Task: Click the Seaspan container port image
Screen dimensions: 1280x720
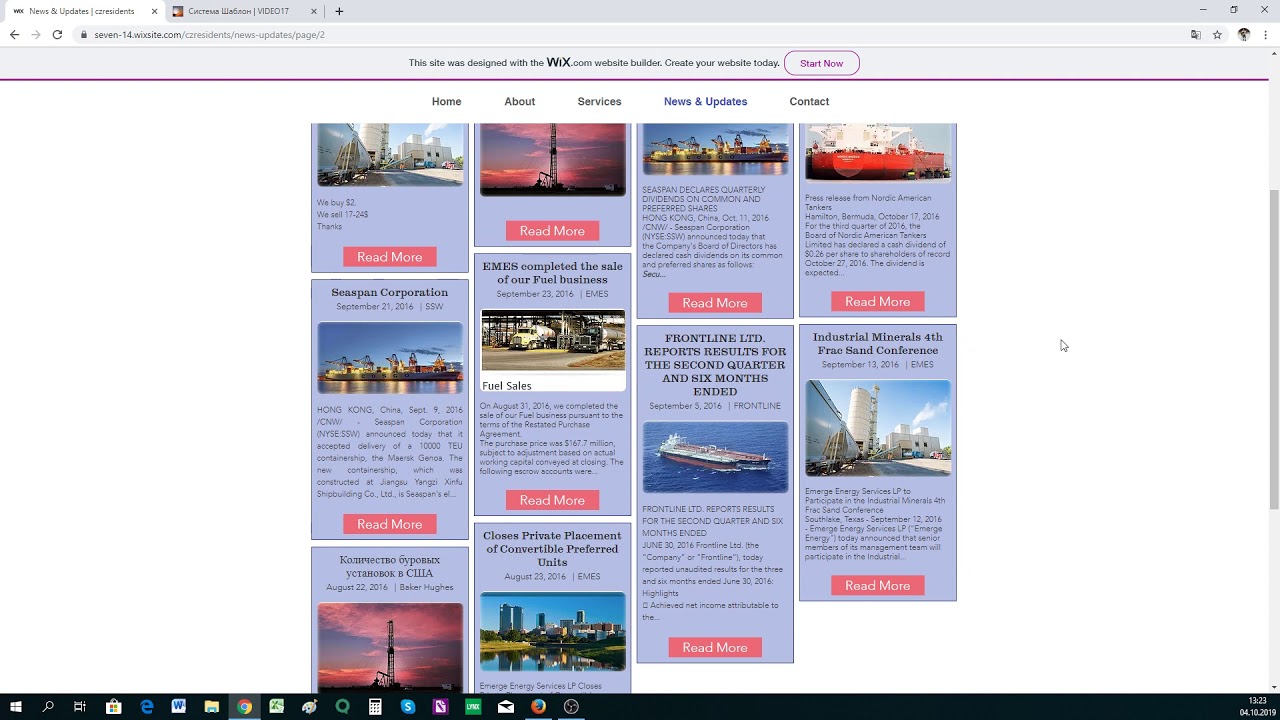Action: click(x=390, y=358)
